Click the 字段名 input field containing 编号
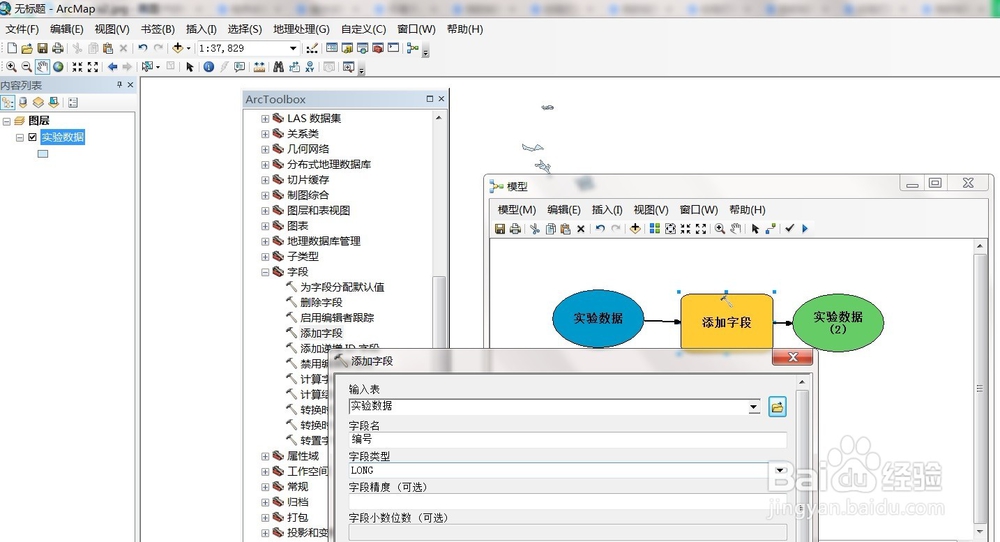The width and height of the screenshot is (1000, 542). pyautogui.click(x=568, y=439)
